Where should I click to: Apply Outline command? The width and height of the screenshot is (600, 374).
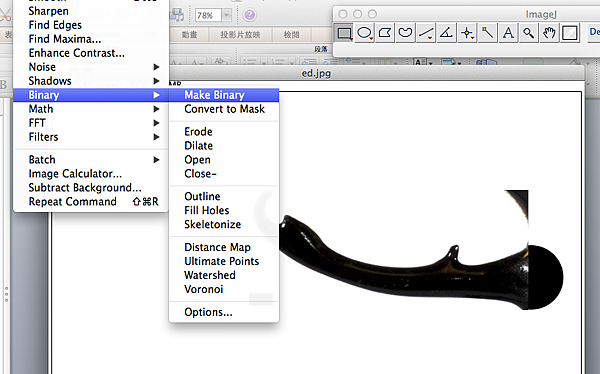click(x=224, y=196)
